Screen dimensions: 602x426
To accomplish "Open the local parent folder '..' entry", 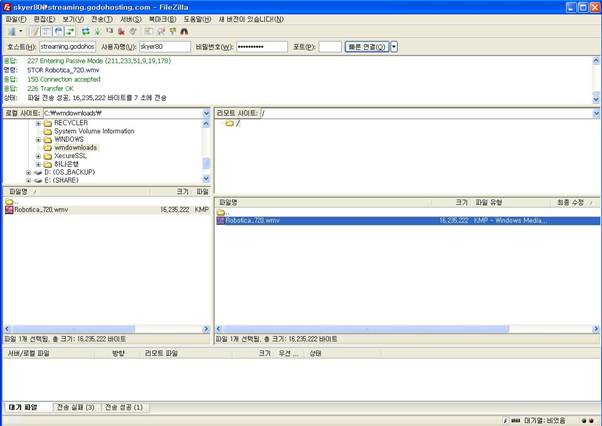I will coord(12,202).
